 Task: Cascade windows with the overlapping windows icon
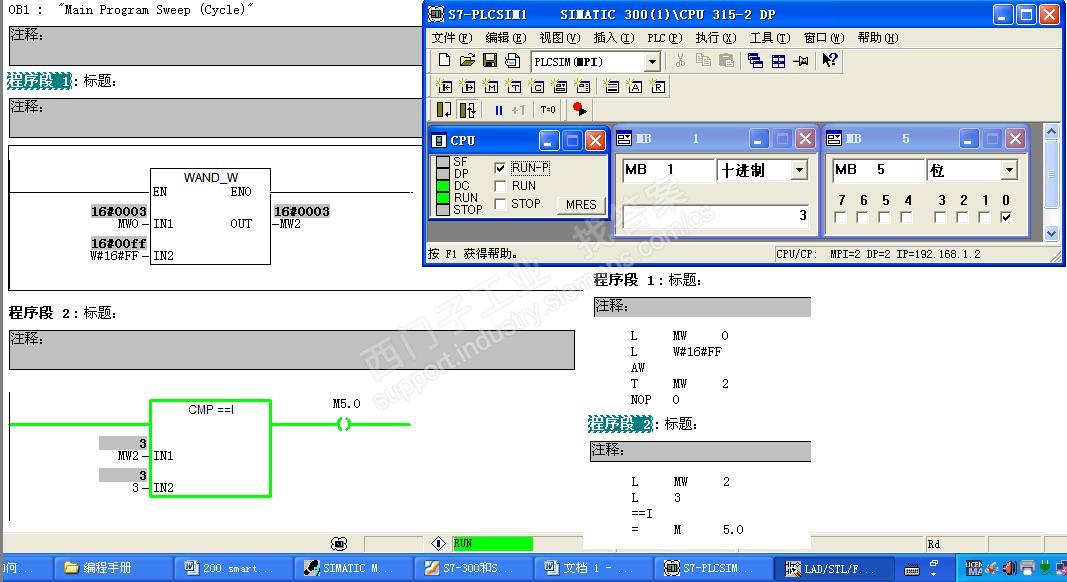(755, 61)
